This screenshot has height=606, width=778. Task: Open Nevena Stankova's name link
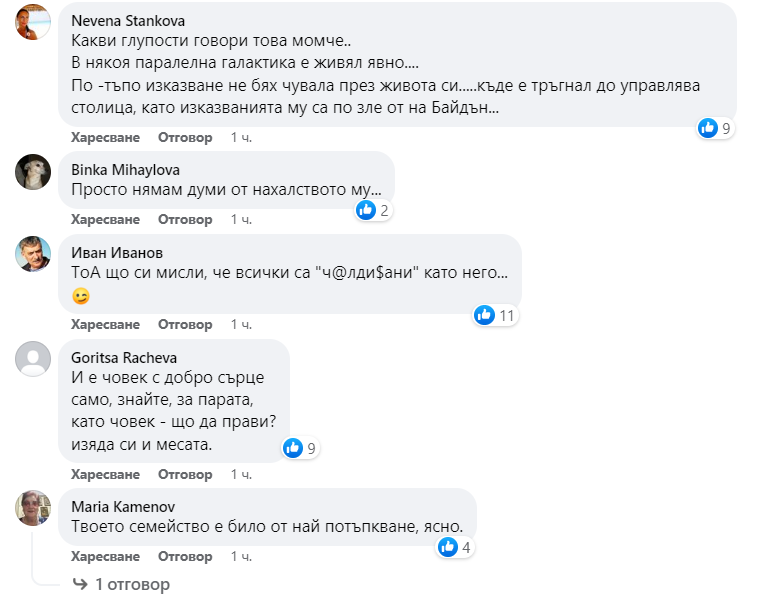pyautogui.click(x=128, y=20)
